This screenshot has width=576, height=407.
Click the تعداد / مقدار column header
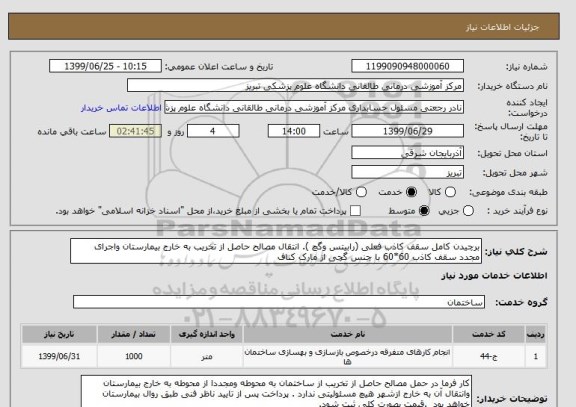point(134,334)
